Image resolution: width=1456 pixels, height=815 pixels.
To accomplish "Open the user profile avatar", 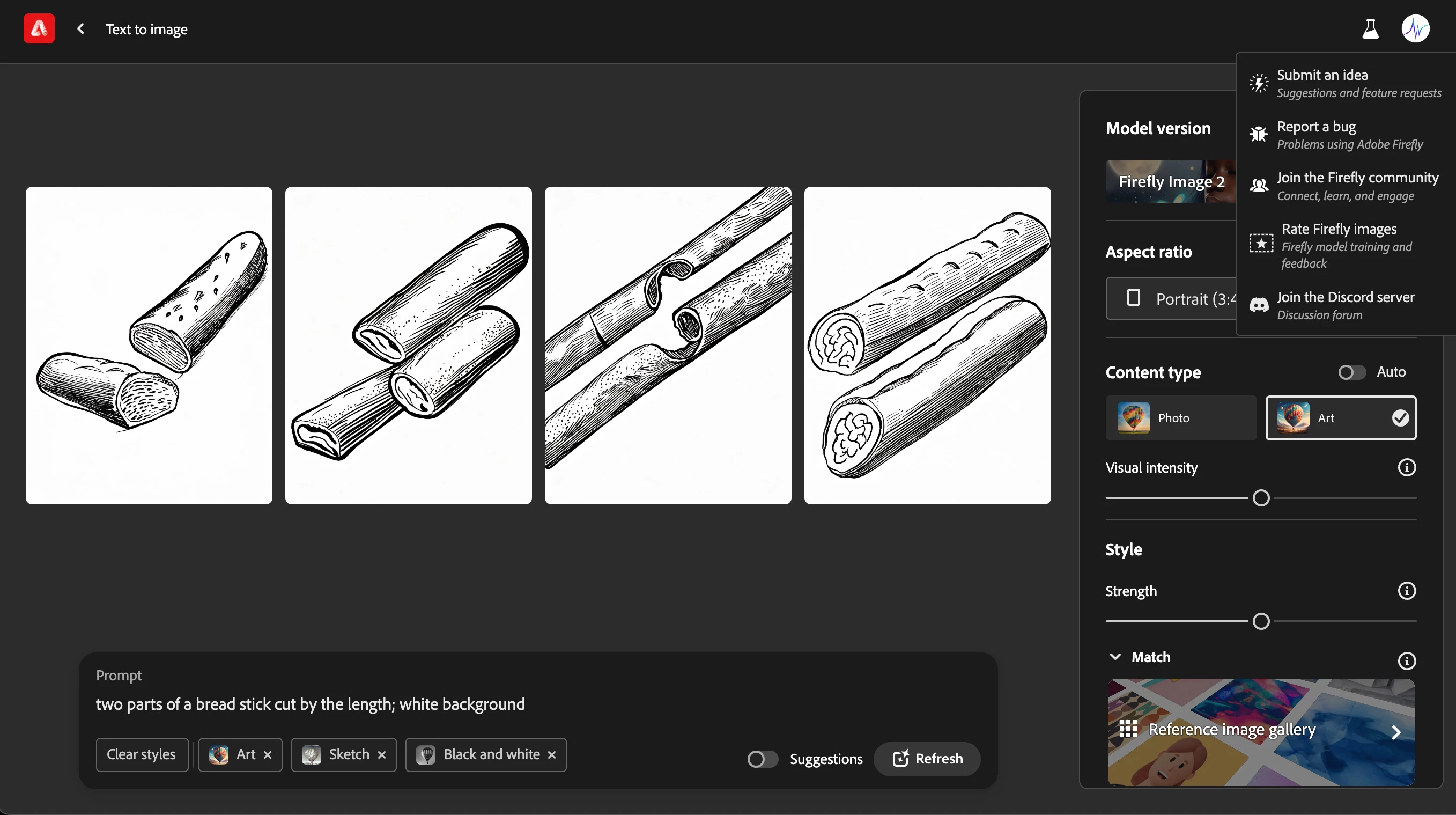I will 1415,29.
